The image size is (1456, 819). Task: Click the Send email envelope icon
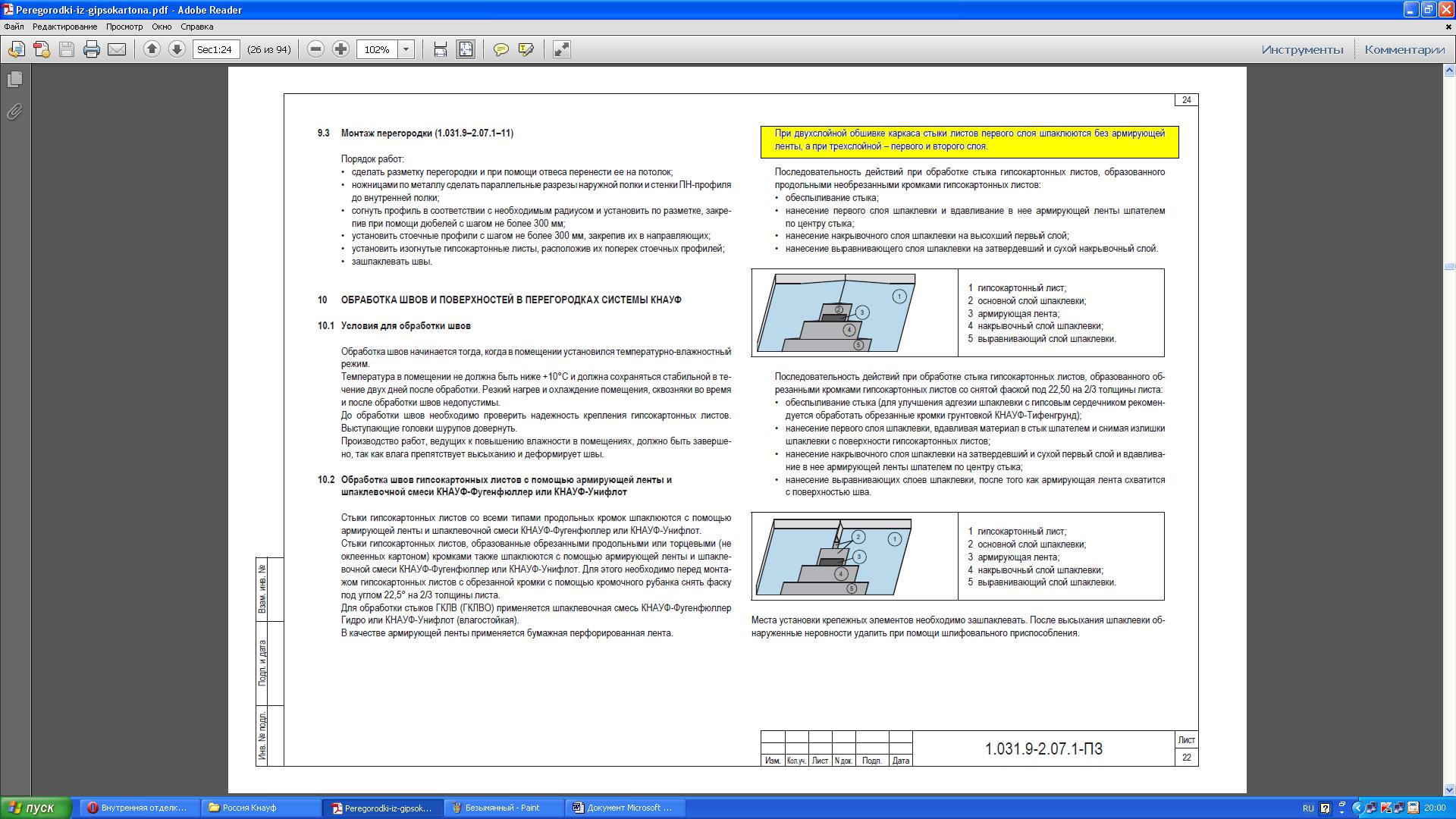pos(117,49)
